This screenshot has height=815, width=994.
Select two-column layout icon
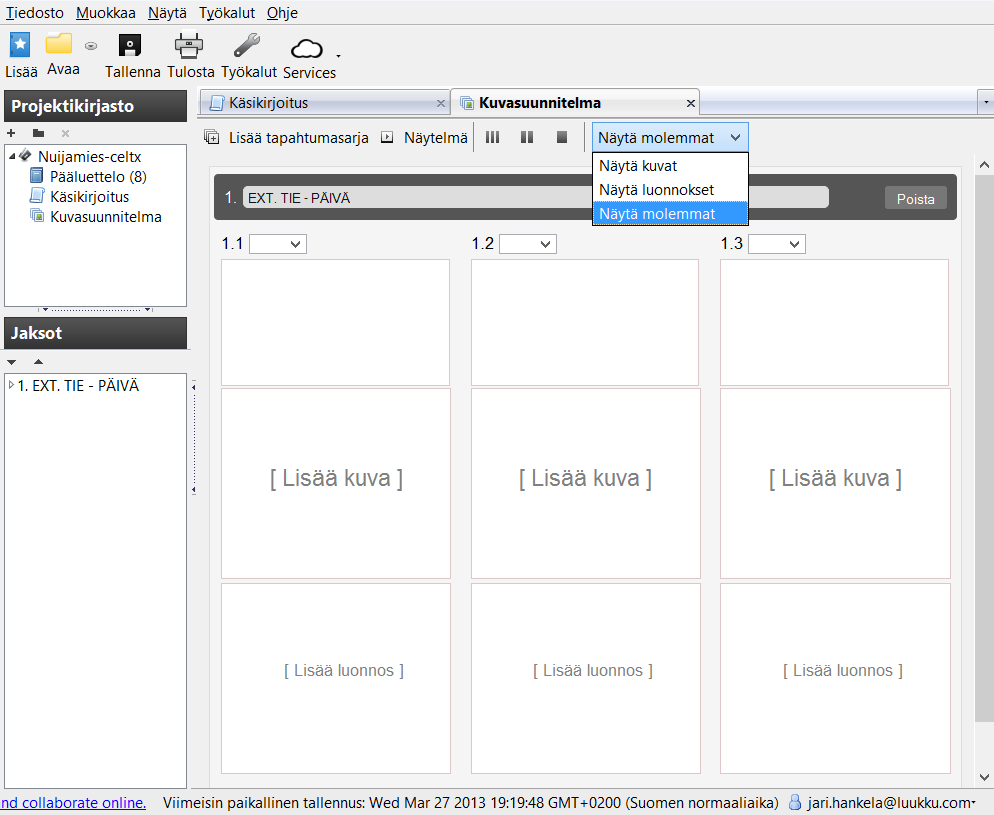click(527, 137)
